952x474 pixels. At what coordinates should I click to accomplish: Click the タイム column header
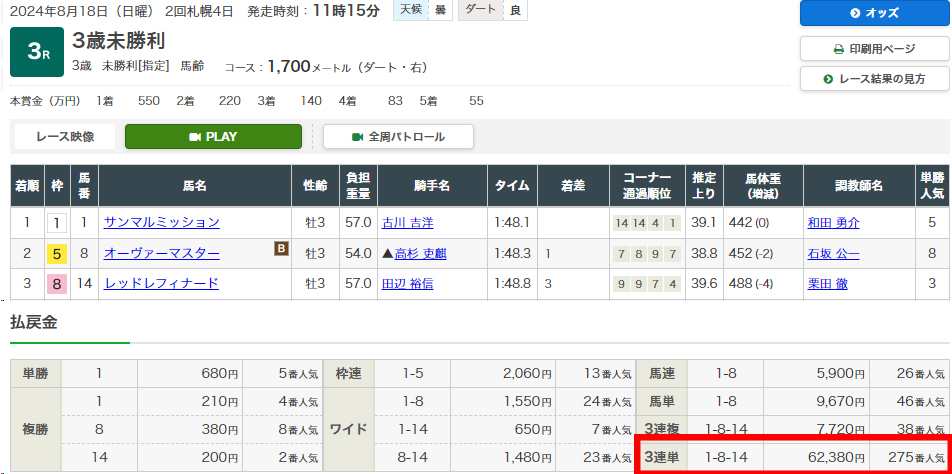[511, 186]
